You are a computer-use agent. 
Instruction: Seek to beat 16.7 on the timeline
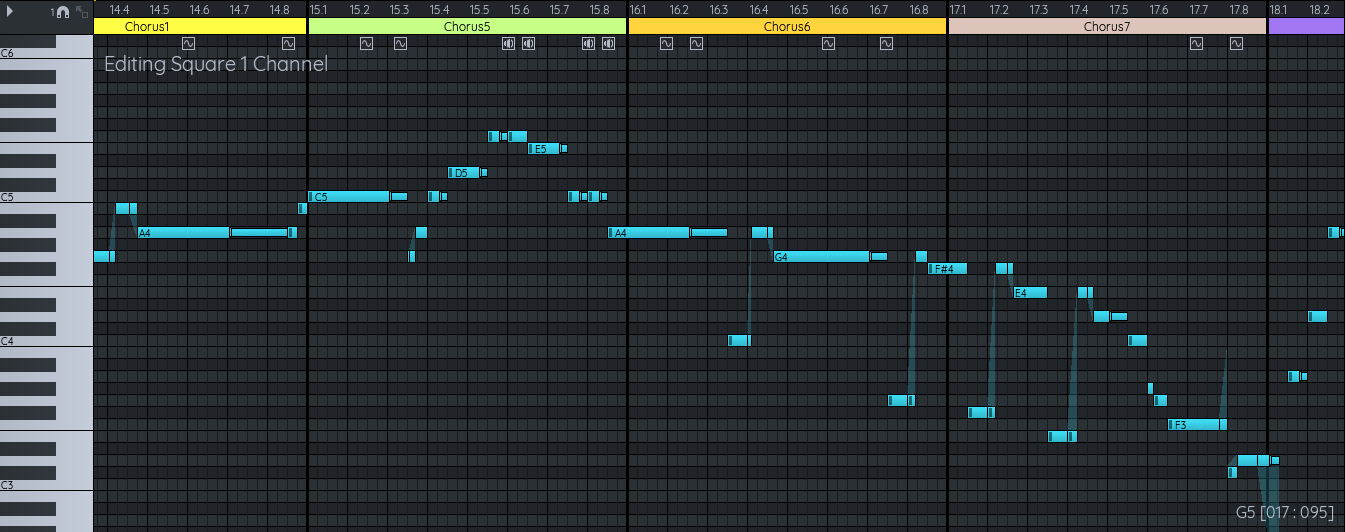click(879, 10)
